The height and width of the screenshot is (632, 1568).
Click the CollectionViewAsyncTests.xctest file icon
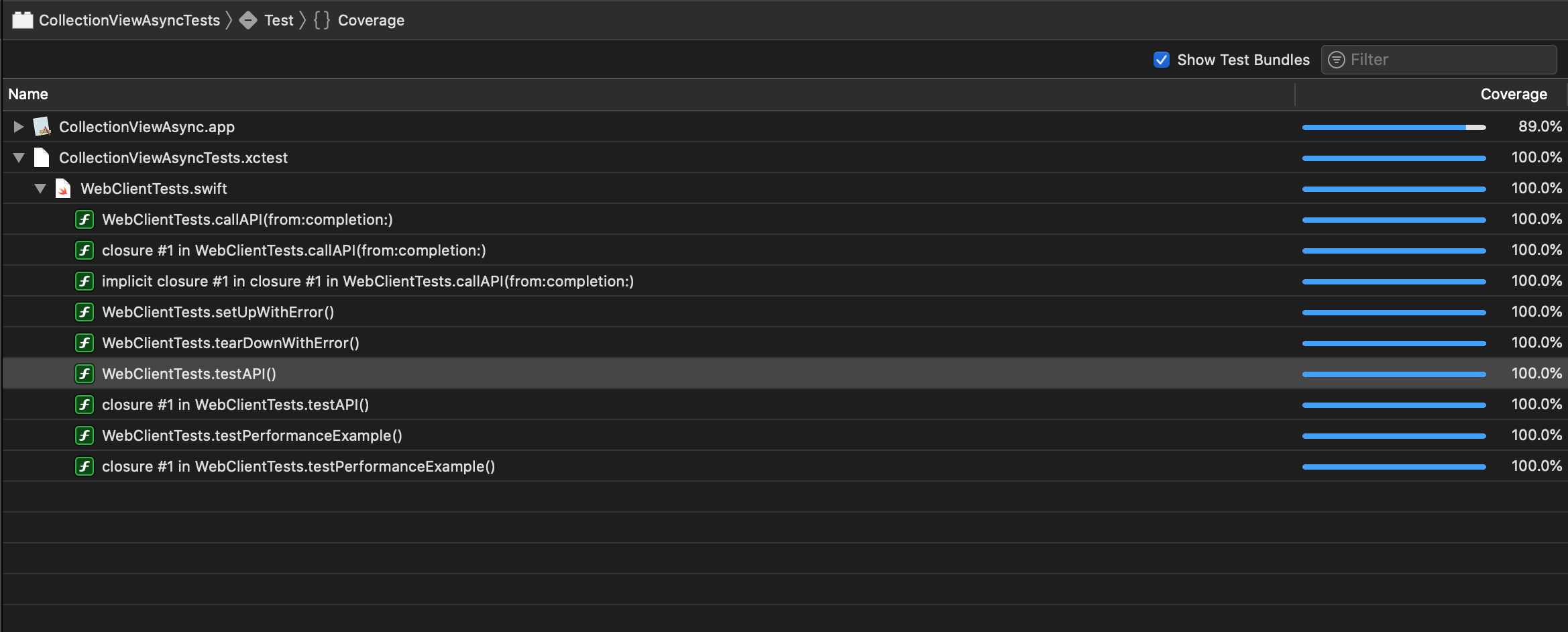tap(42, 157)
